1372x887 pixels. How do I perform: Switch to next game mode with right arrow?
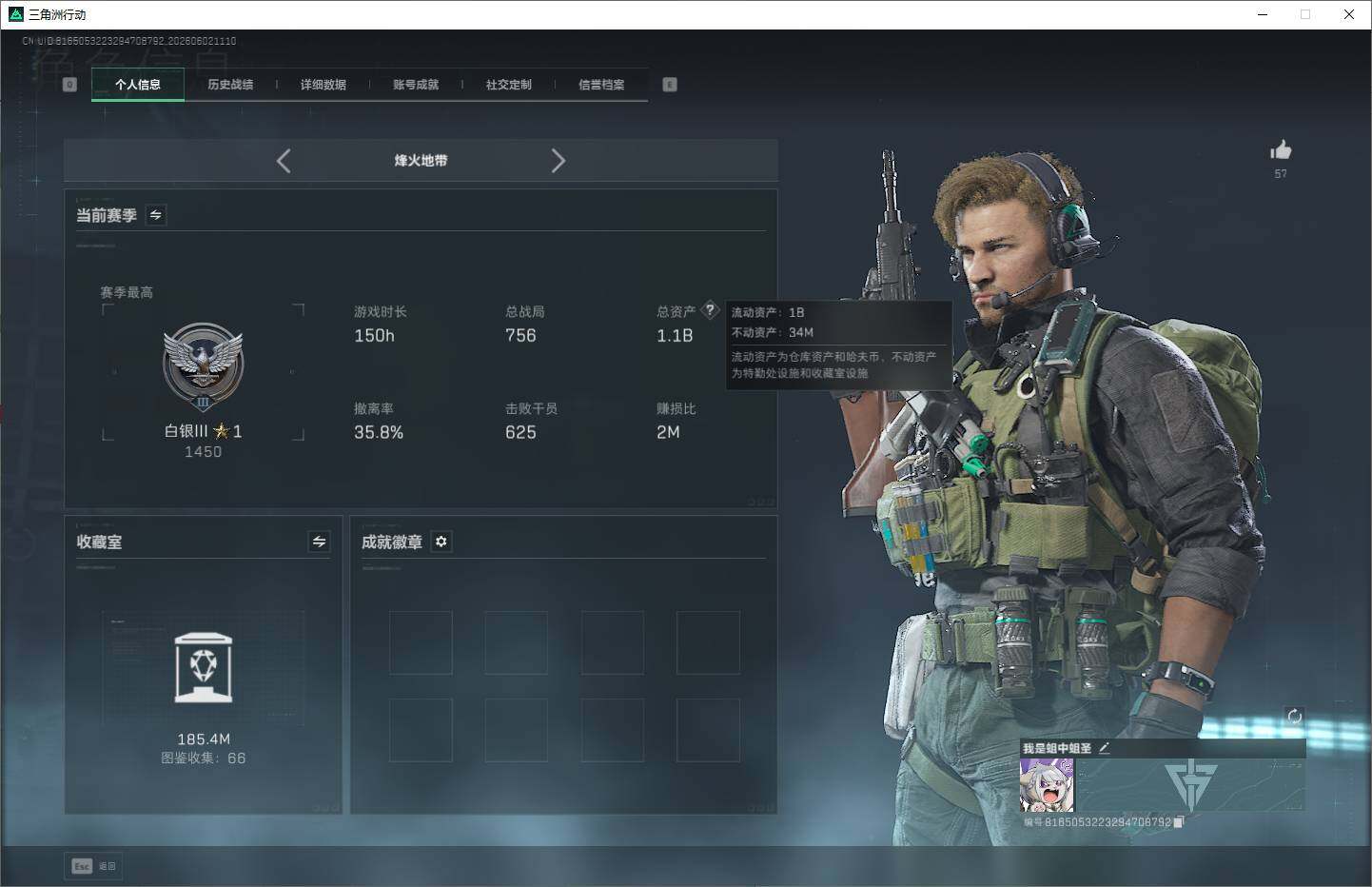pos(559,161)
